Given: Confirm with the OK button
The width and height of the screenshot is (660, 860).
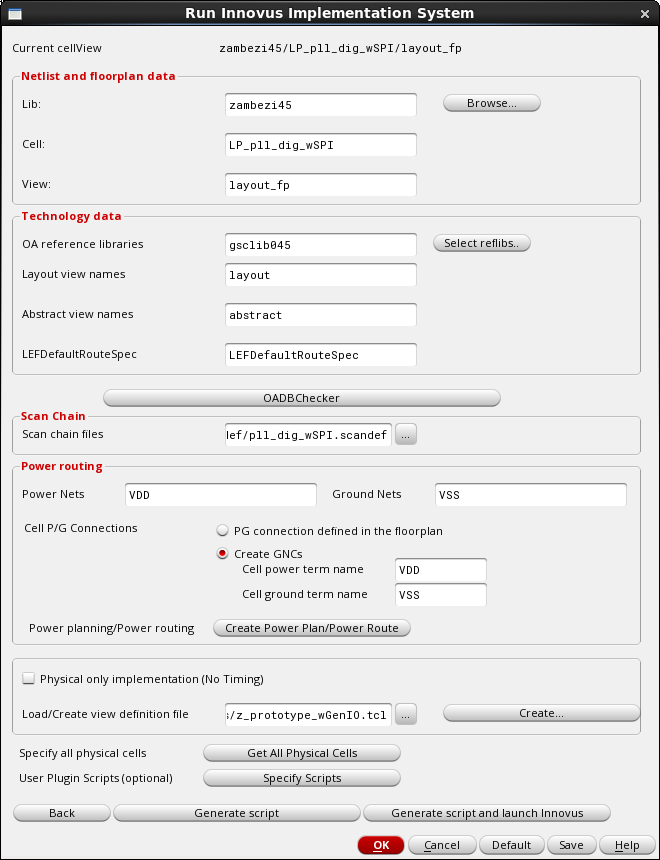Looking at the screenshot, I should (x=381, y=845).
